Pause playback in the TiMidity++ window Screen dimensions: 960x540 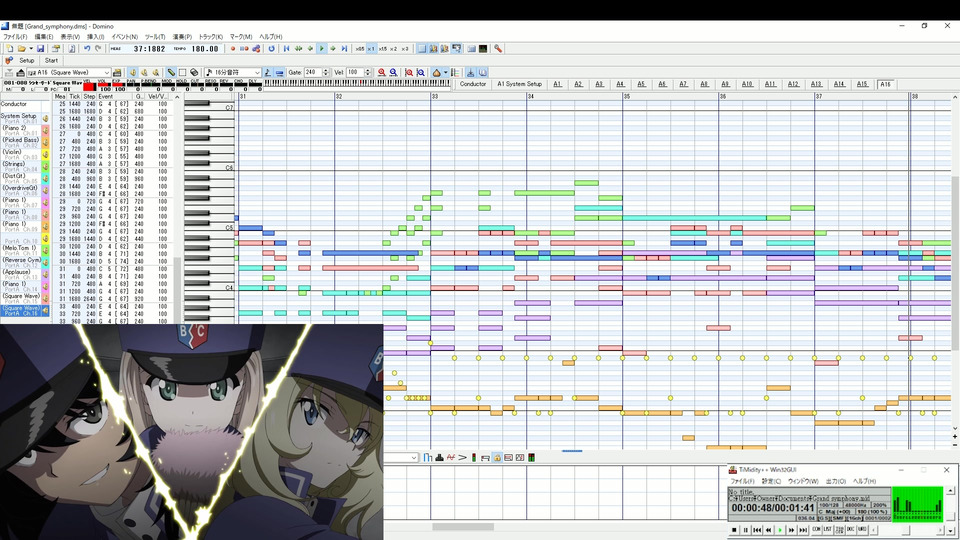click(746, 530)
